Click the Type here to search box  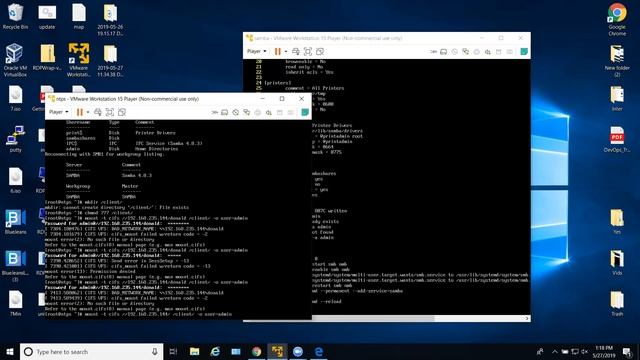point(91,351)
